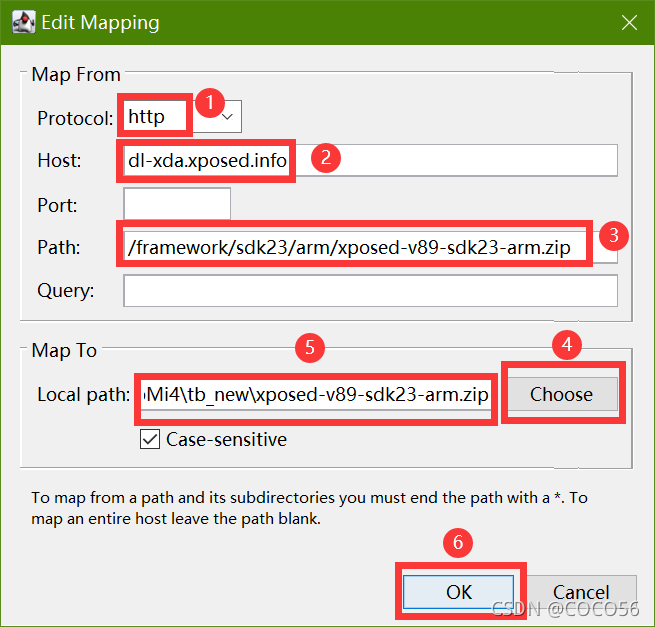Click the 'Protocol:' label text
The image size is (655, 627).
75,118
